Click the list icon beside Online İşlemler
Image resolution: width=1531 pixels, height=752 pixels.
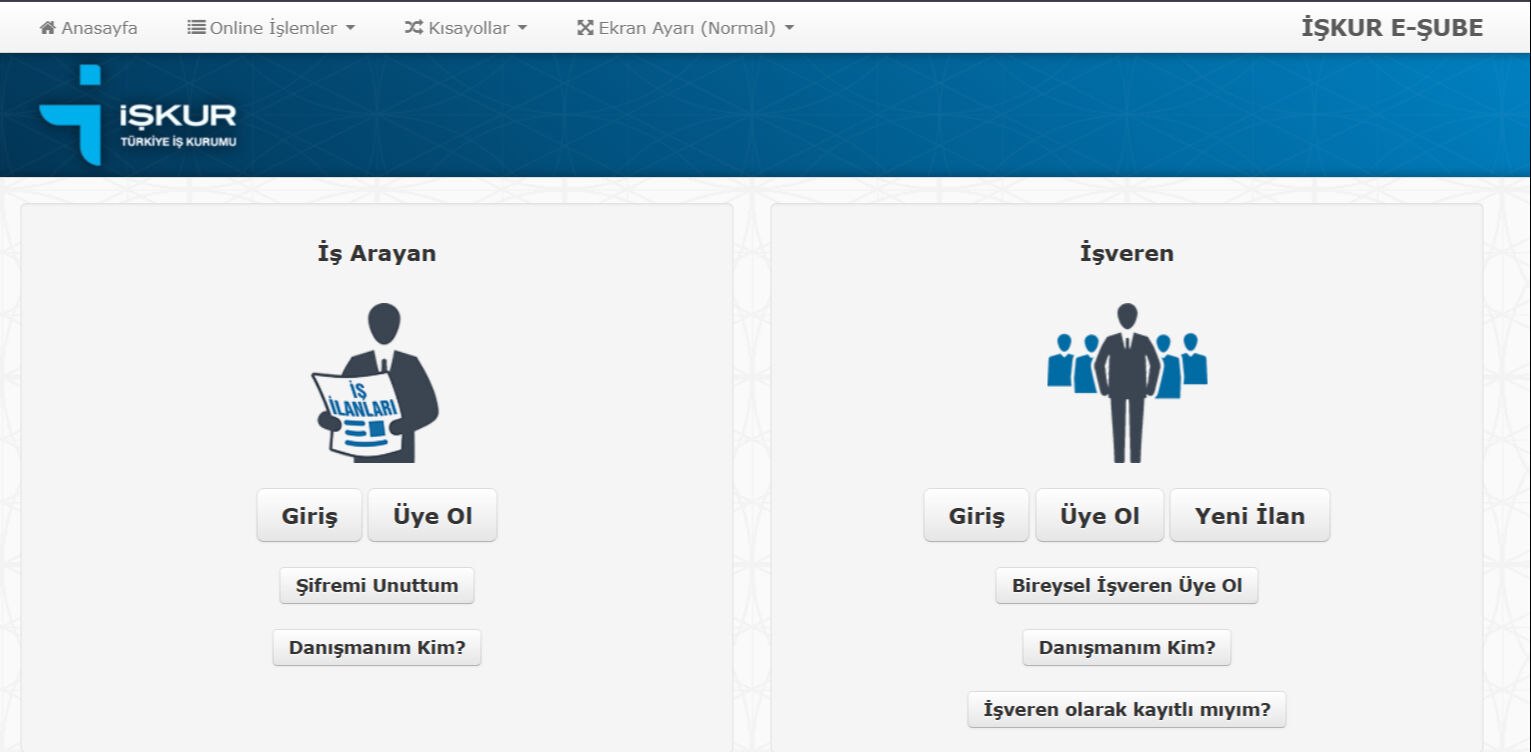[196, 28]
